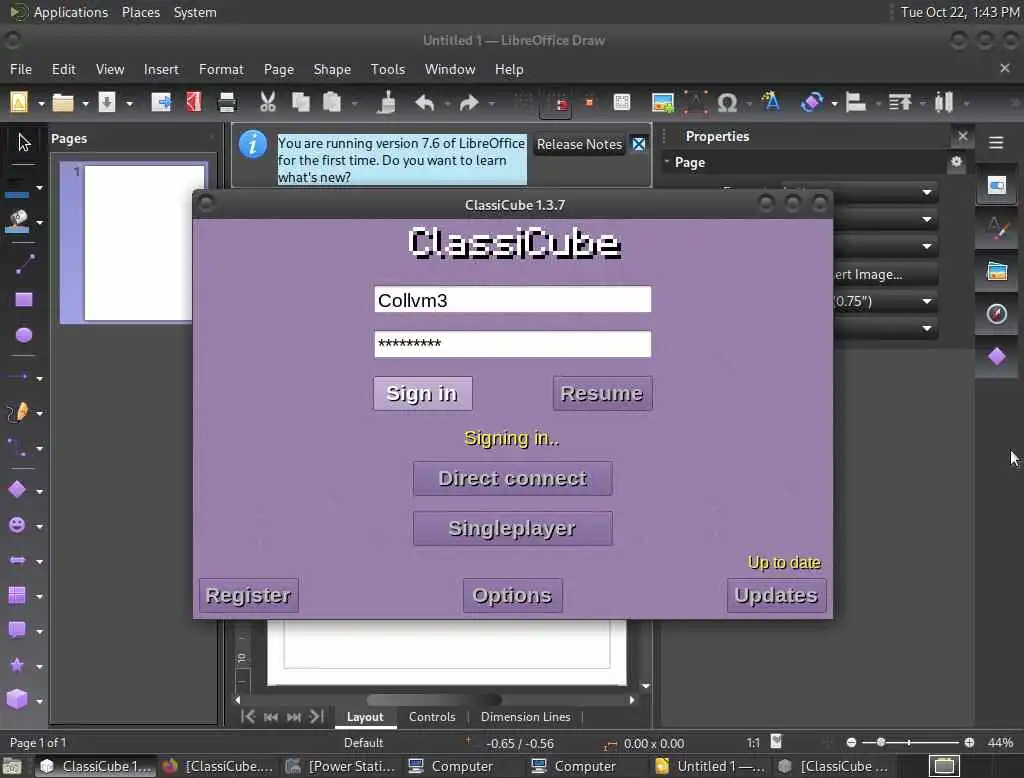Click the Copy icon in toolbar
This screenshot has width=1024, height=778.
click(x=300, y=103)
